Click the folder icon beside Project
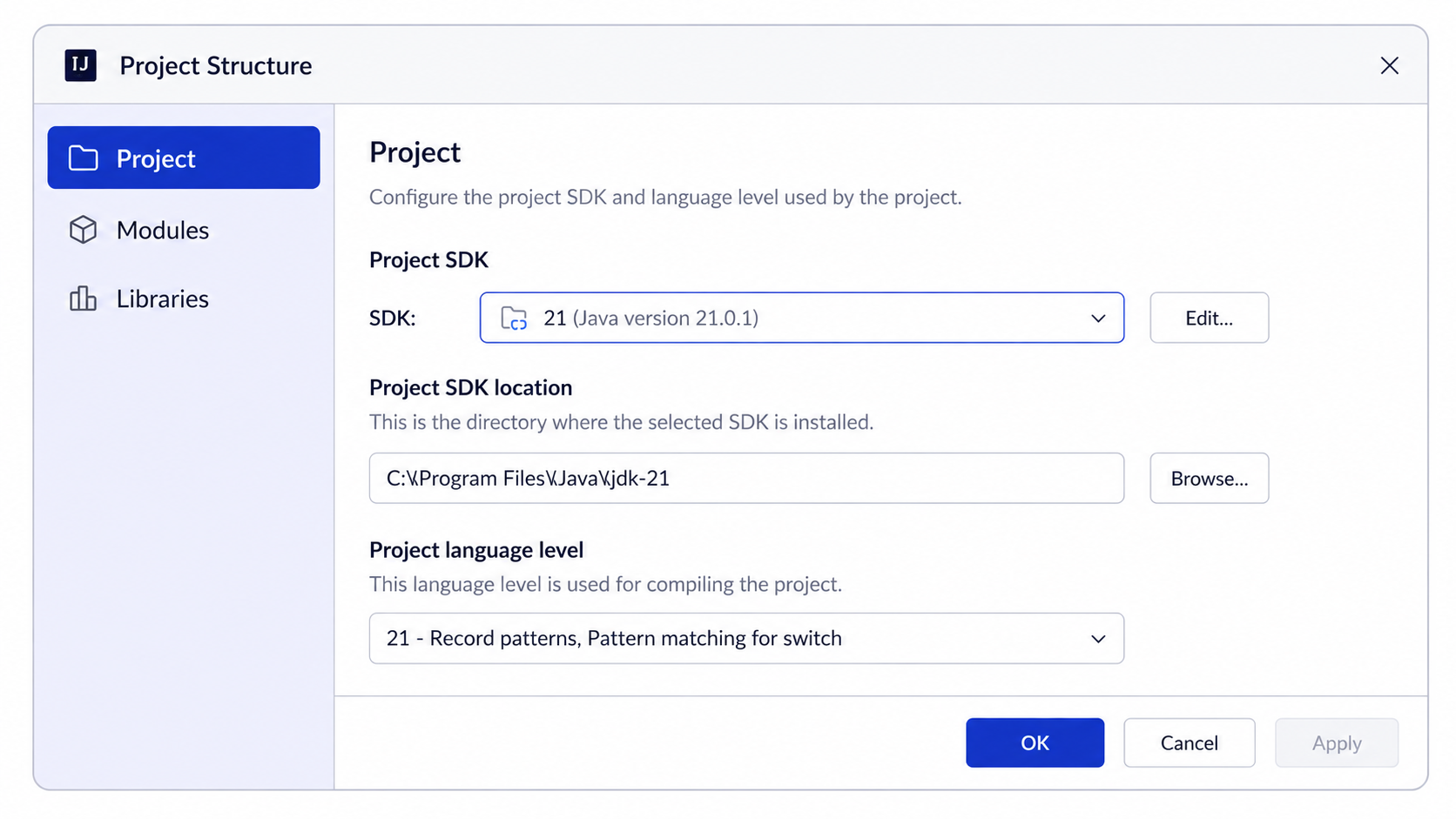The width and height of the screenshot is (1456, 819). pyautogui.click(x=84, y=158)
